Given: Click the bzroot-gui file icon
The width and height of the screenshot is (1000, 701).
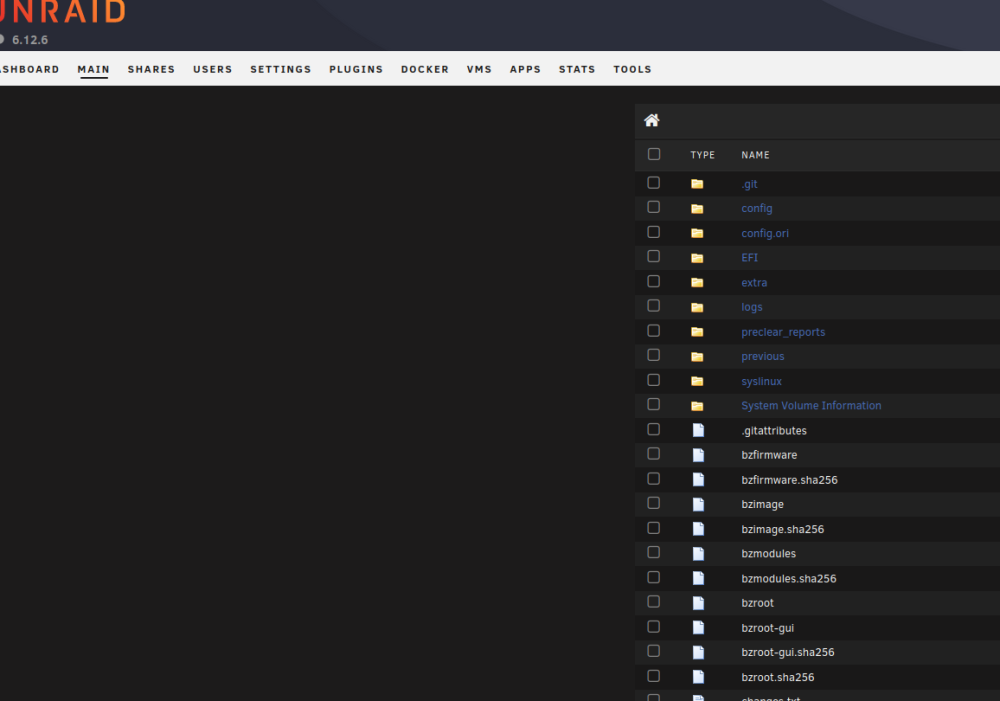Looking at the screenshot, I should pyautogui.click(x=698, y=628).
